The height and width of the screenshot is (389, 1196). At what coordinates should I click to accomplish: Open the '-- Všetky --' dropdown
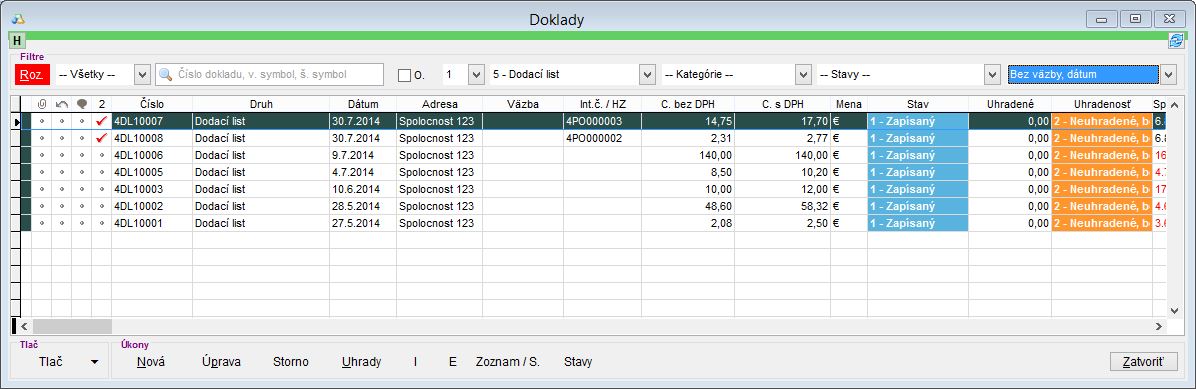tap(141, 74)
